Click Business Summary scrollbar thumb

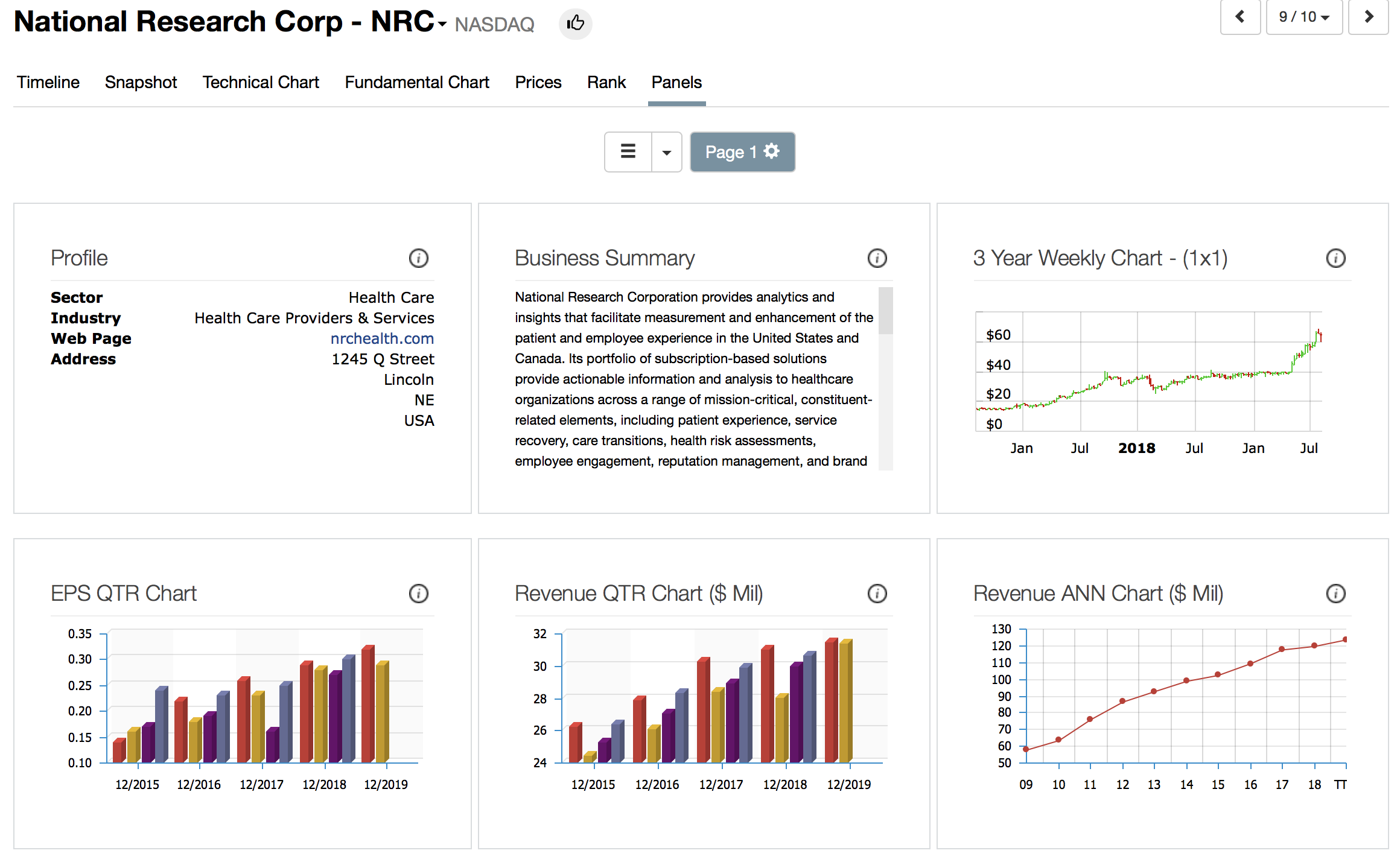pos(885,311)
